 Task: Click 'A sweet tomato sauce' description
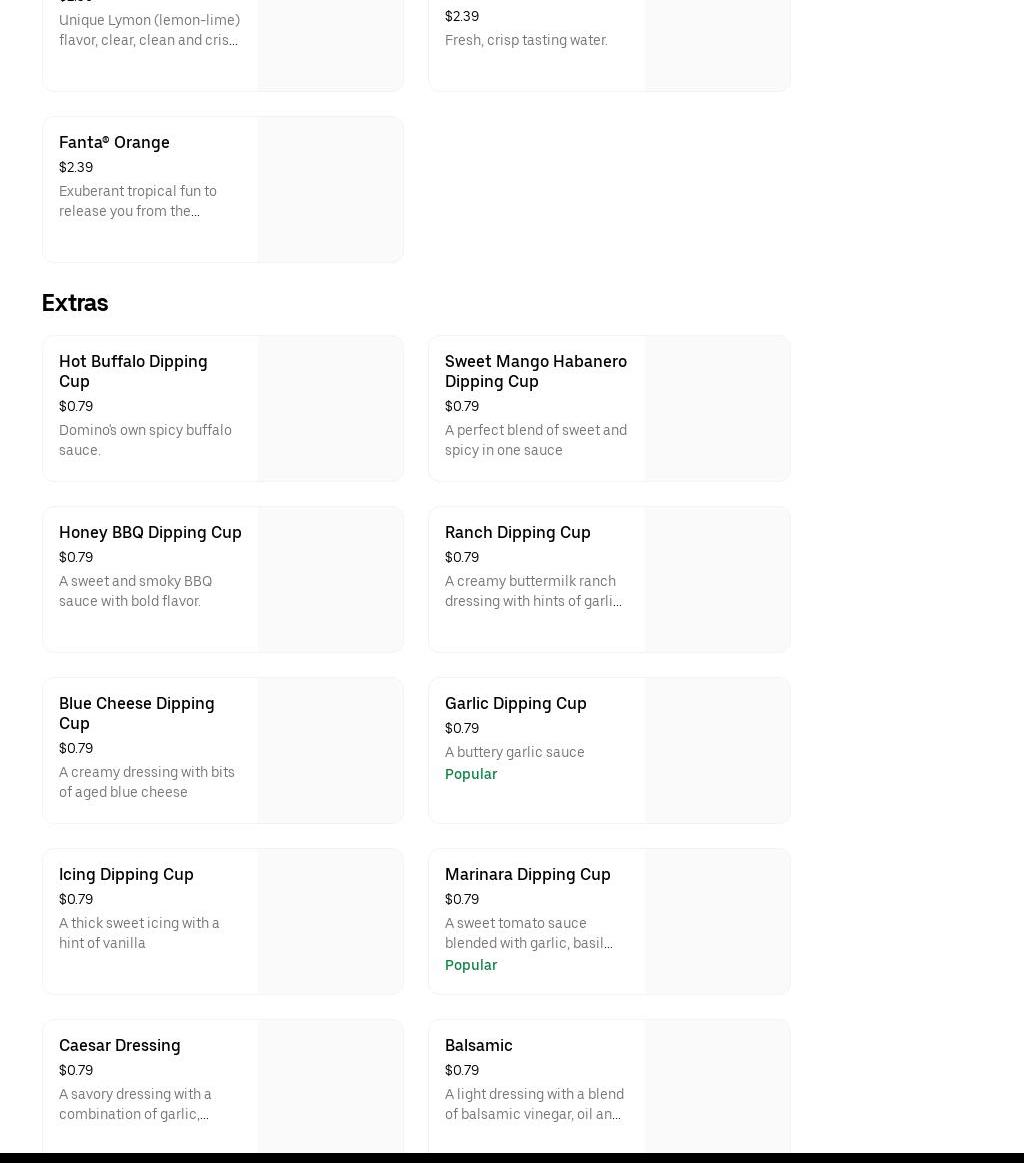529,933
